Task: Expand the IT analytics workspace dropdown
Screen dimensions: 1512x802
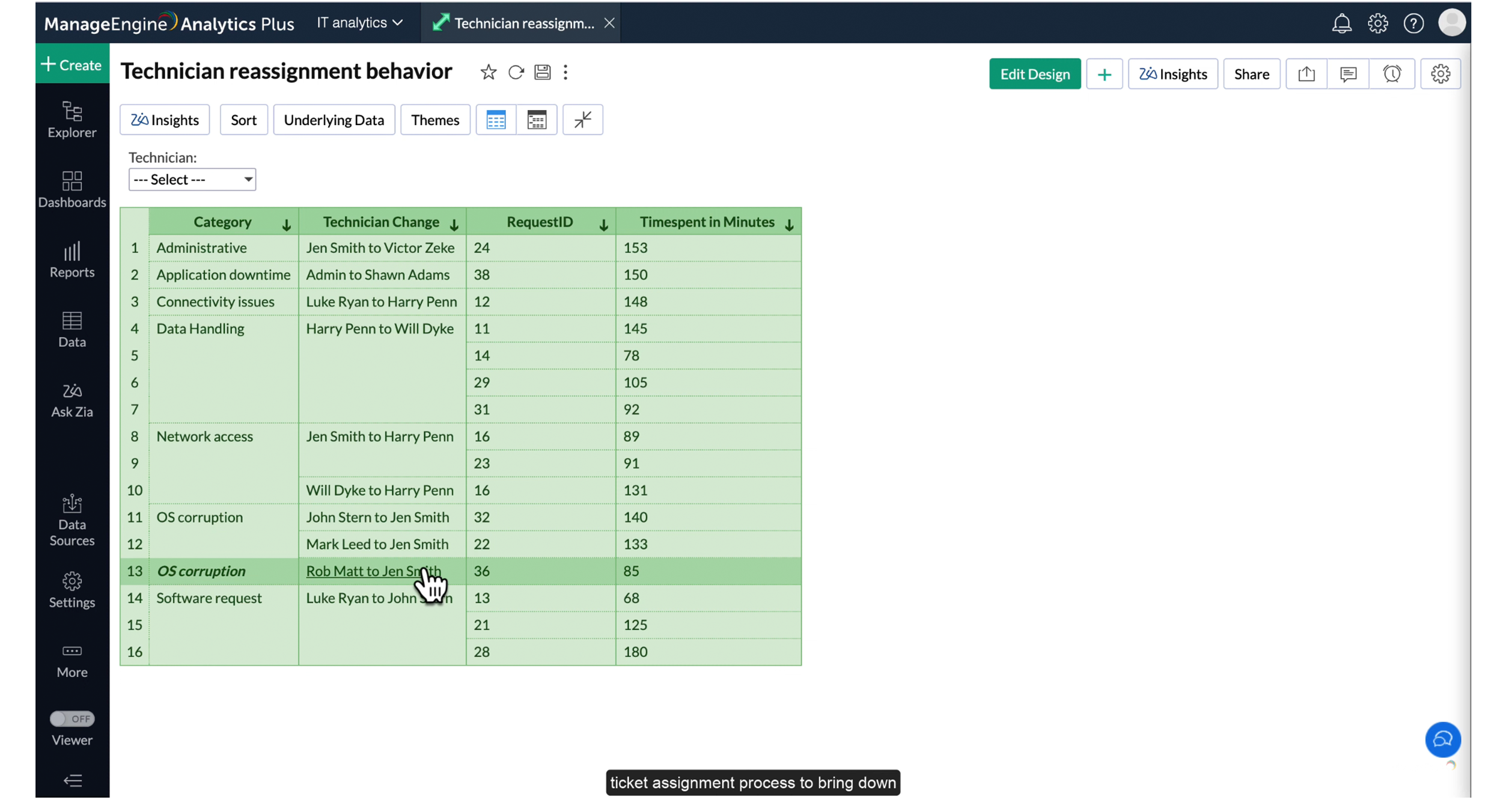Action: (359, 23)
